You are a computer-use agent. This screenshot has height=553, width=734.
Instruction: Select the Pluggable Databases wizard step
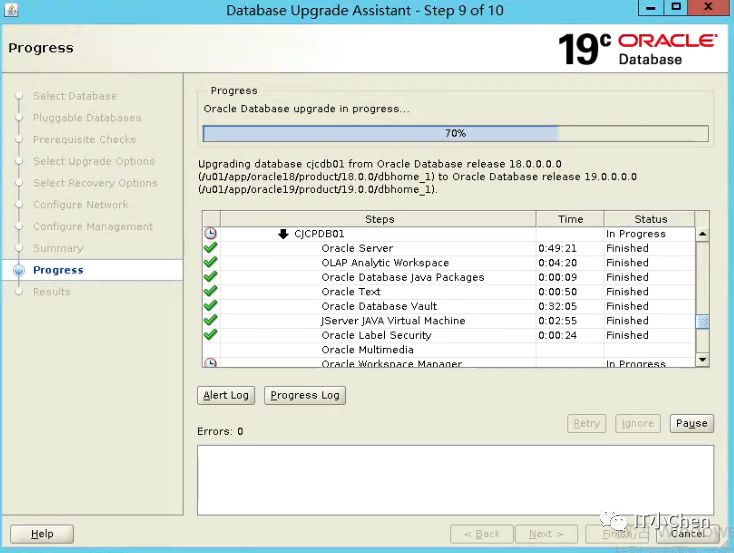click(87, 118)
